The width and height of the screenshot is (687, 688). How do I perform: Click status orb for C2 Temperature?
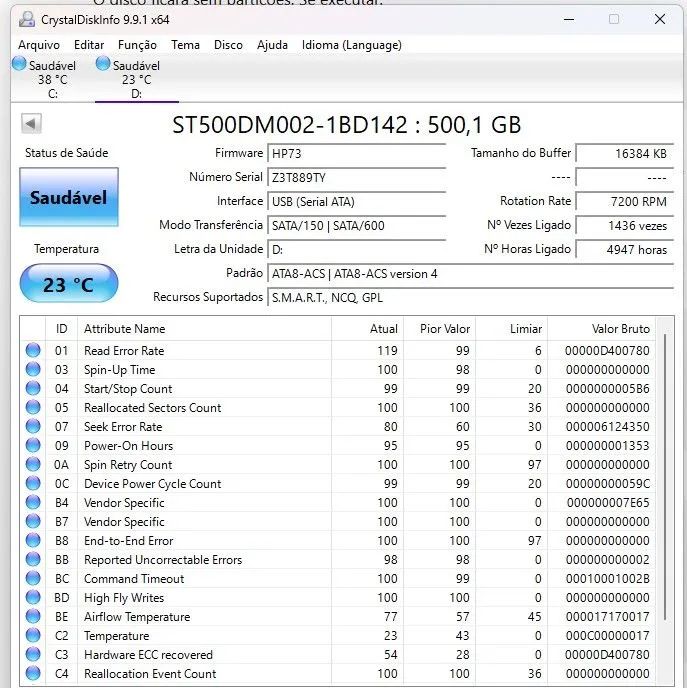coord(33,635)
